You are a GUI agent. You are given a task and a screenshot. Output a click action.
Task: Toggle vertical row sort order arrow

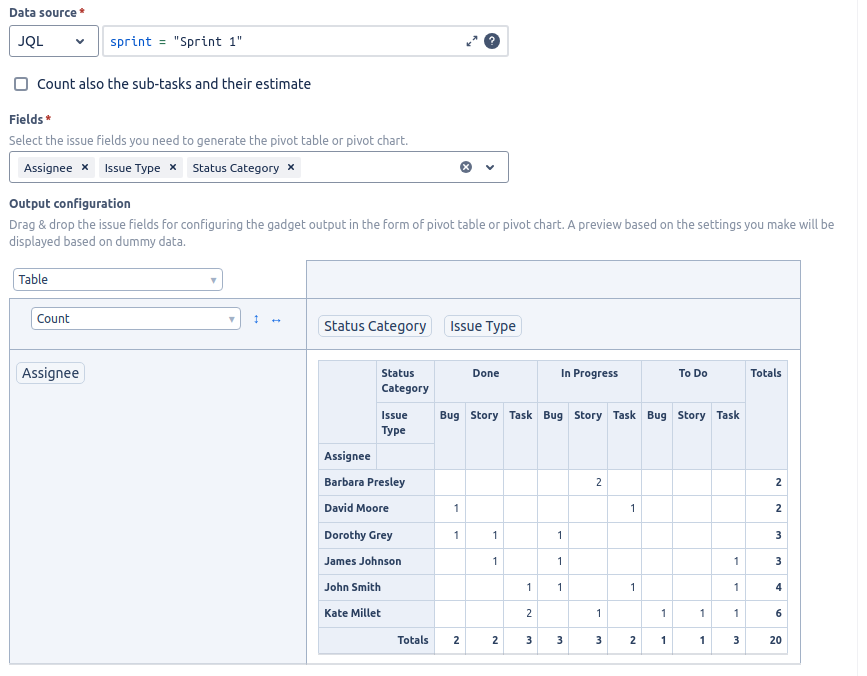[256, 319]
